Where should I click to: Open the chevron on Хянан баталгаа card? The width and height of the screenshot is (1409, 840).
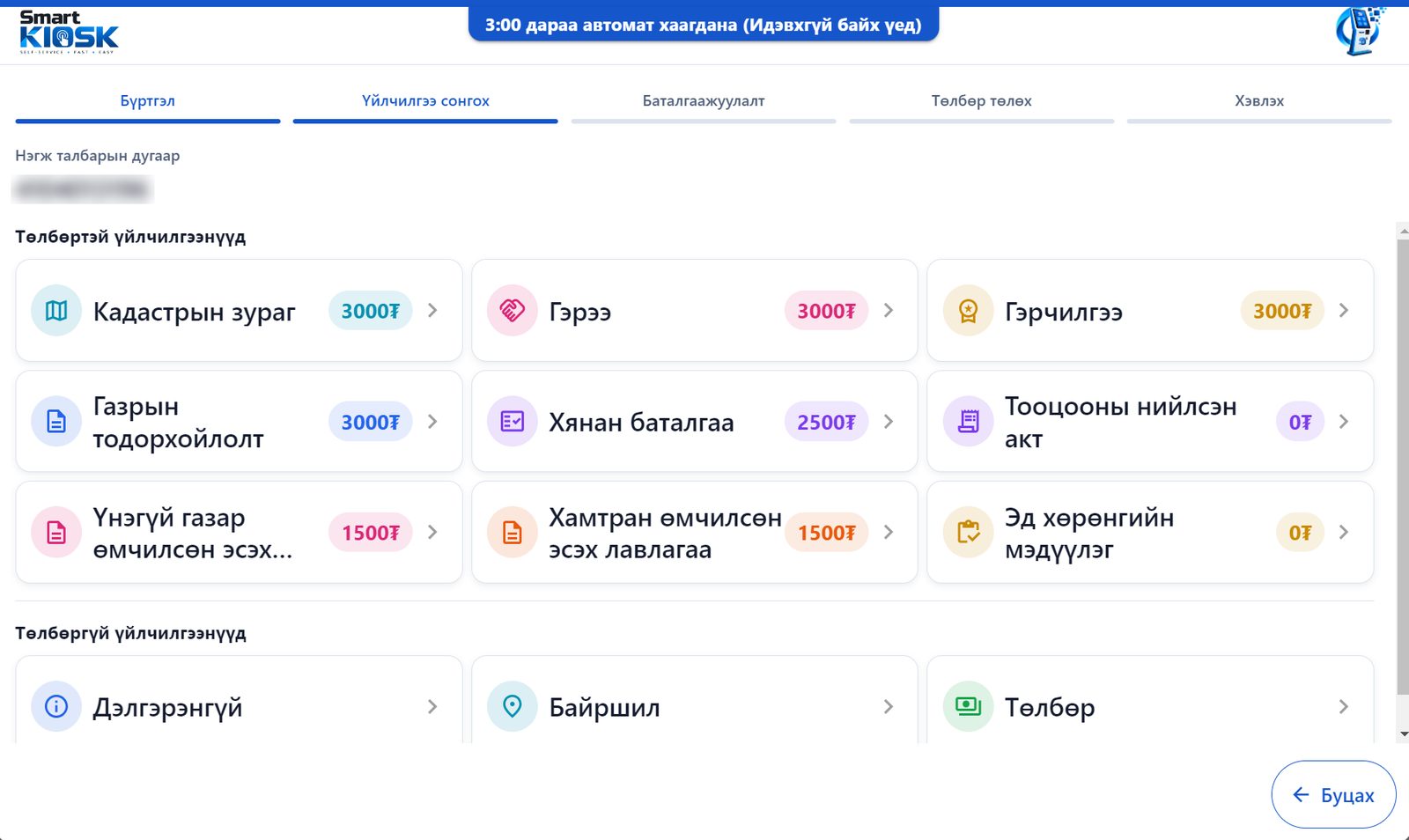coord(889,422)
